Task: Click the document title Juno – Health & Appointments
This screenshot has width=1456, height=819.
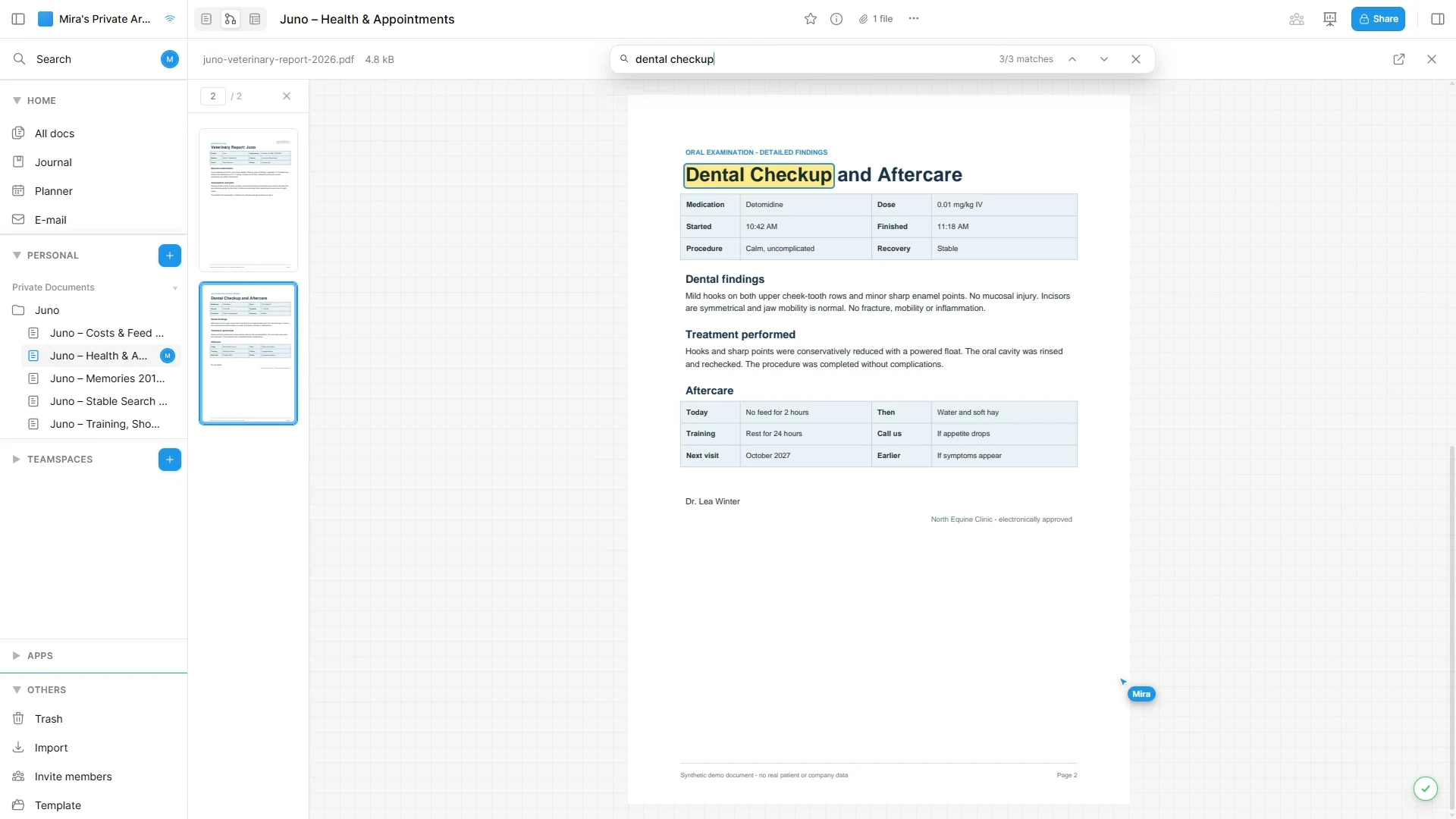Action: click(367, 19)
